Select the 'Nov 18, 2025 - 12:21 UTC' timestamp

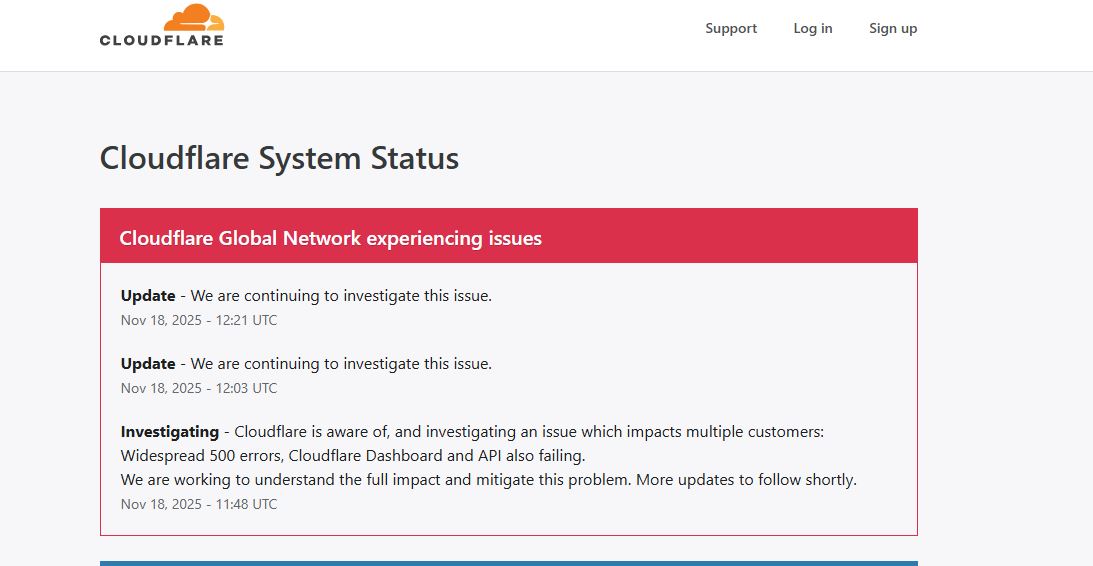pyautogui.click(x=199, y=321)
